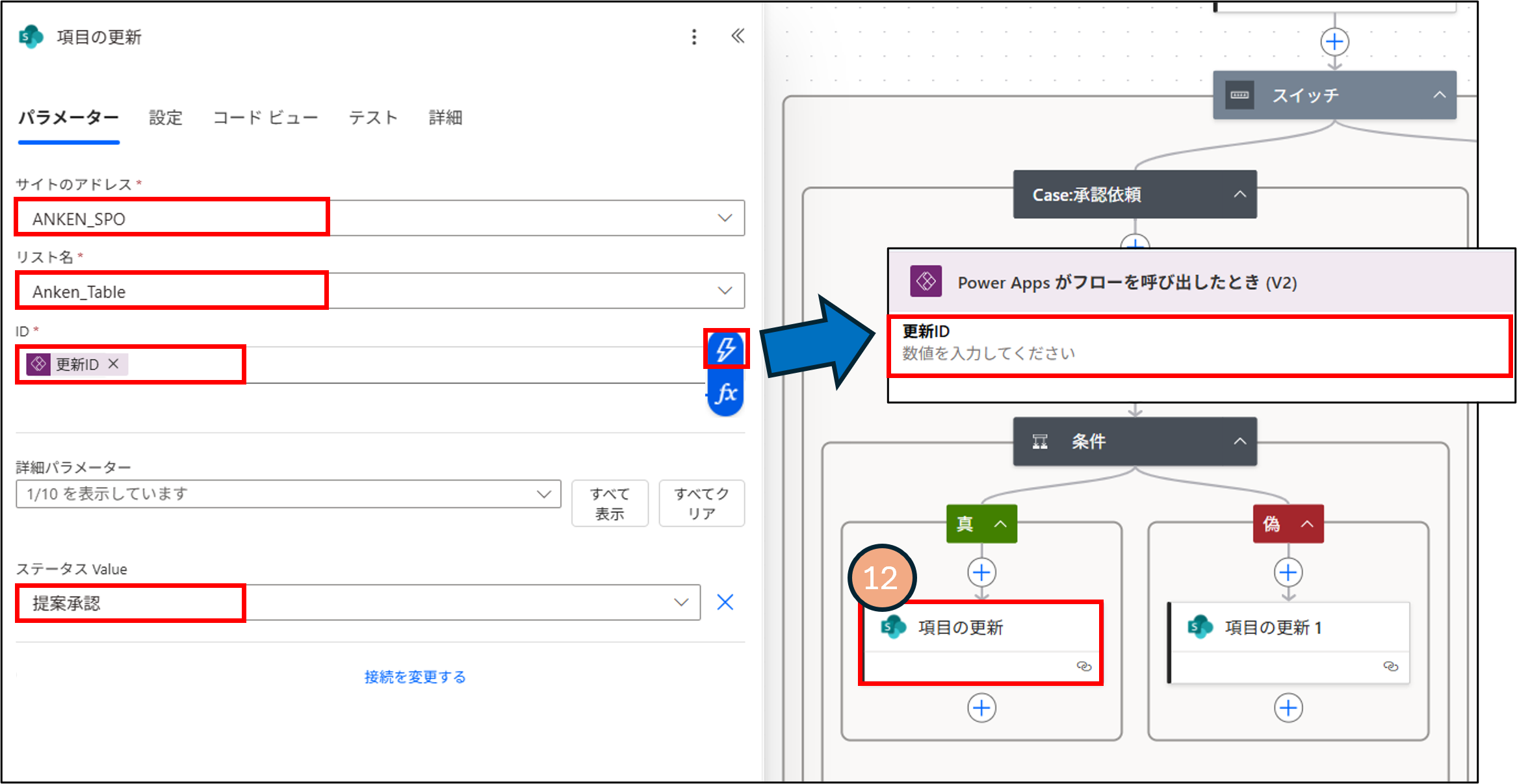Remove the 更新ID token from ID field
The image size is (1517, 784).
(x=114, y=364)
